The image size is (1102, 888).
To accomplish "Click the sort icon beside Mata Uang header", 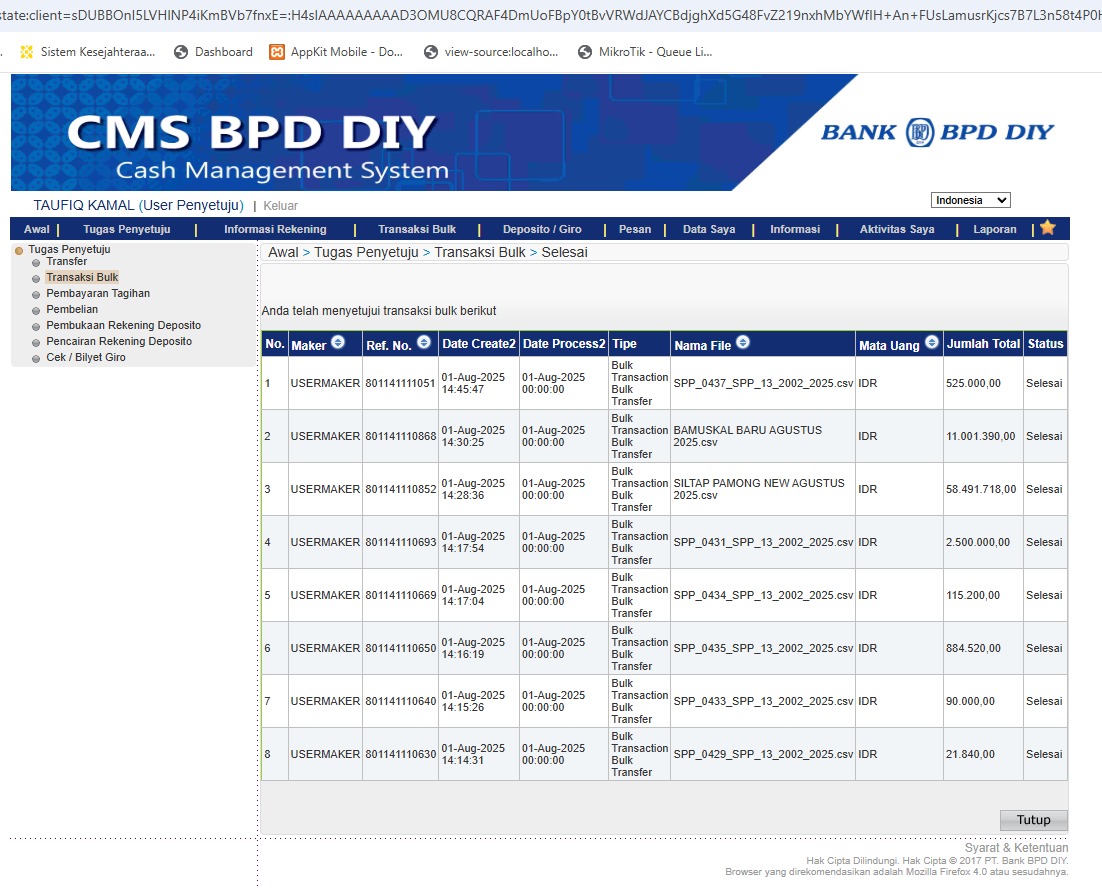I will [x=932, y=342].
